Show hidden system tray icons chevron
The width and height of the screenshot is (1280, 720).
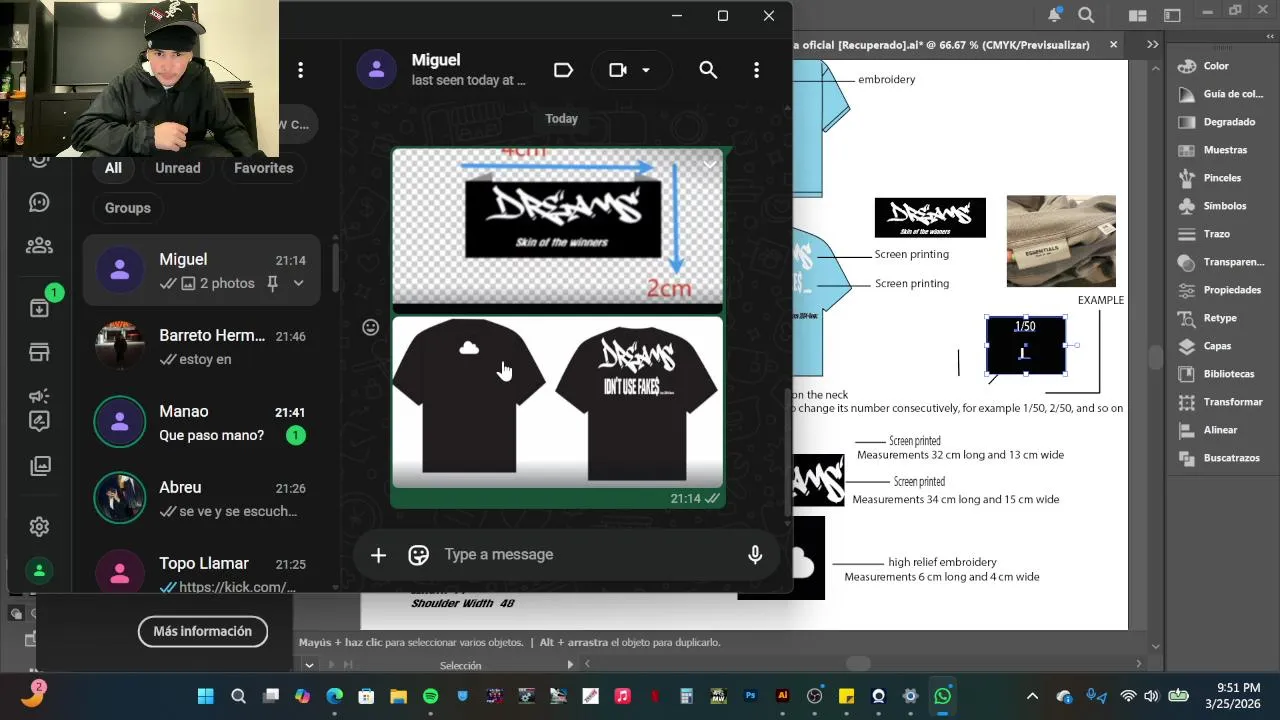(x=1033, y=696)
